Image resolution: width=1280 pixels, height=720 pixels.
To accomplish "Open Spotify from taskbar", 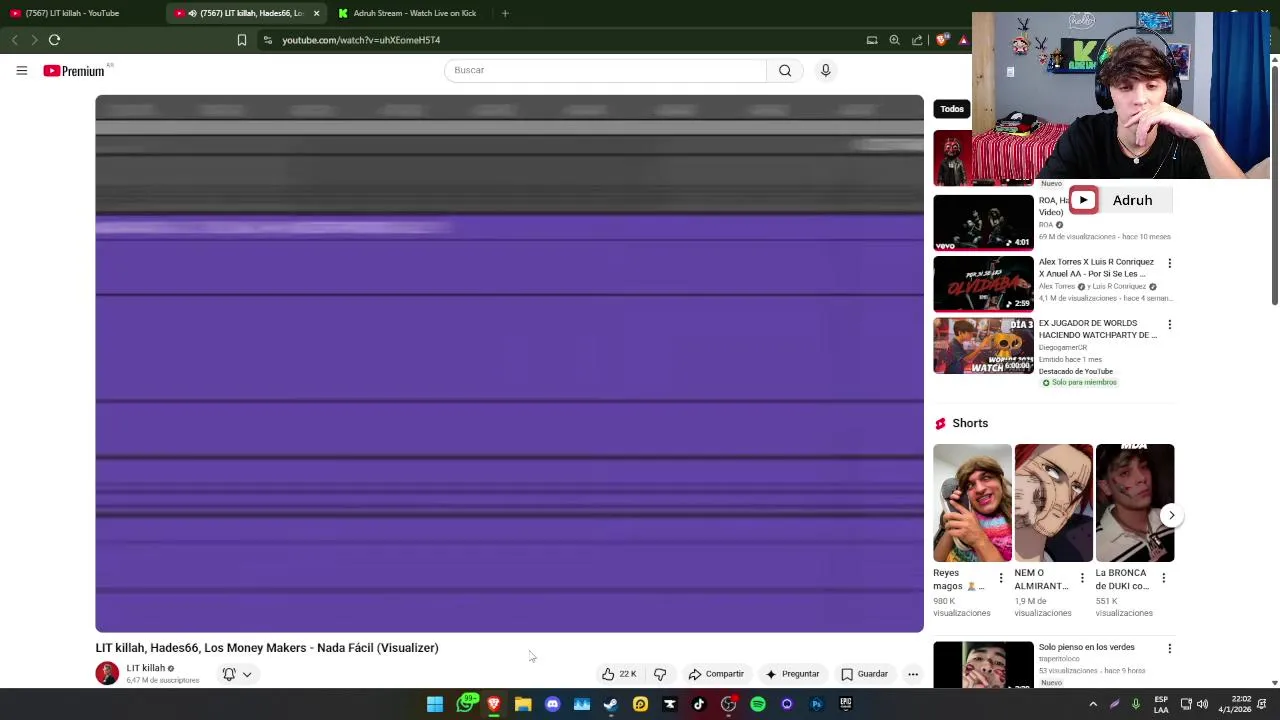I will point(758,704).
